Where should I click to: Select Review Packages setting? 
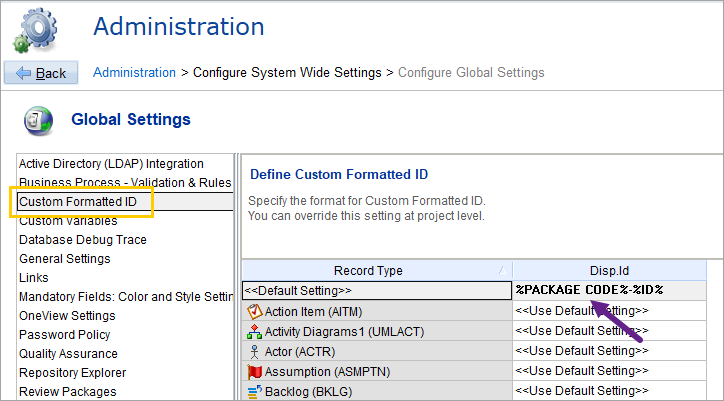(x=68, y=391)
